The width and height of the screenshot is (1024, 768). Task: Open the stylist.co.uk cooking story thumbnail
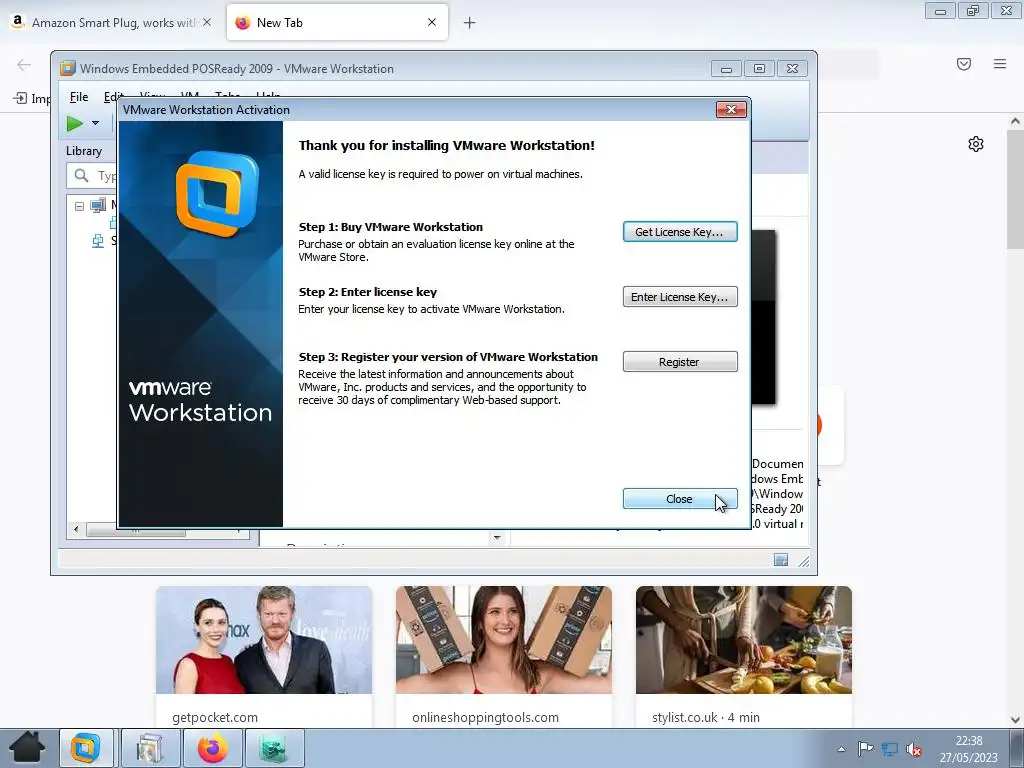click(x=744, y=640)
